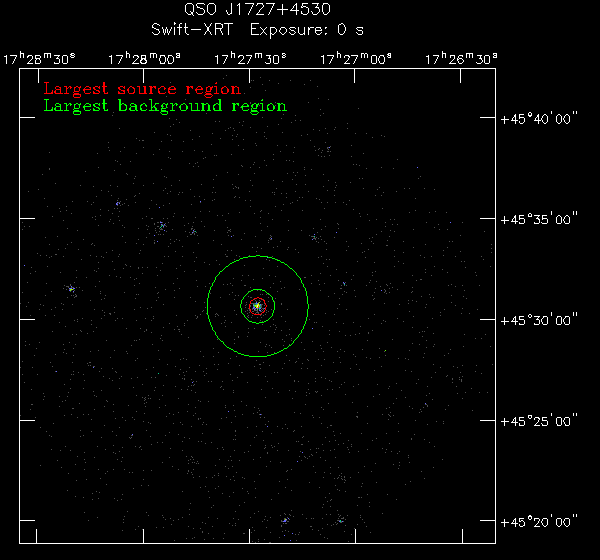Click the "Exposure: 0 s" text
The image size is (600, 560).
tap(307, 30)
